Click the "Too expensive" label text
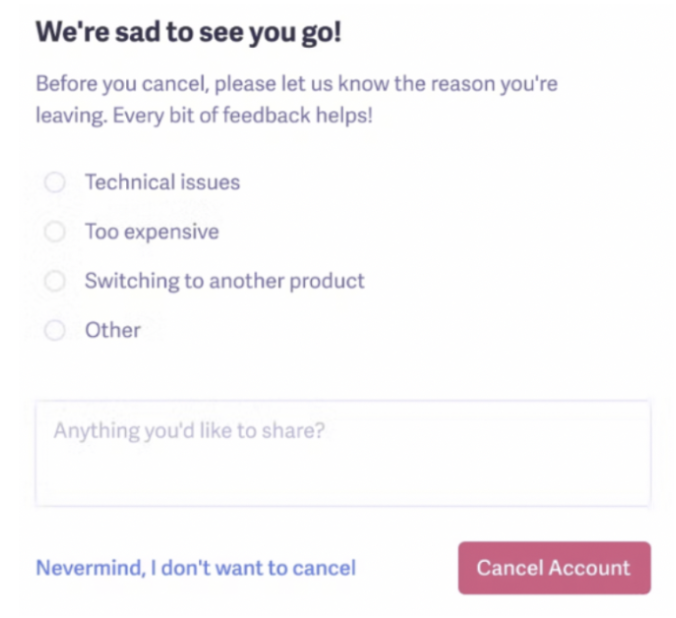 151,232
